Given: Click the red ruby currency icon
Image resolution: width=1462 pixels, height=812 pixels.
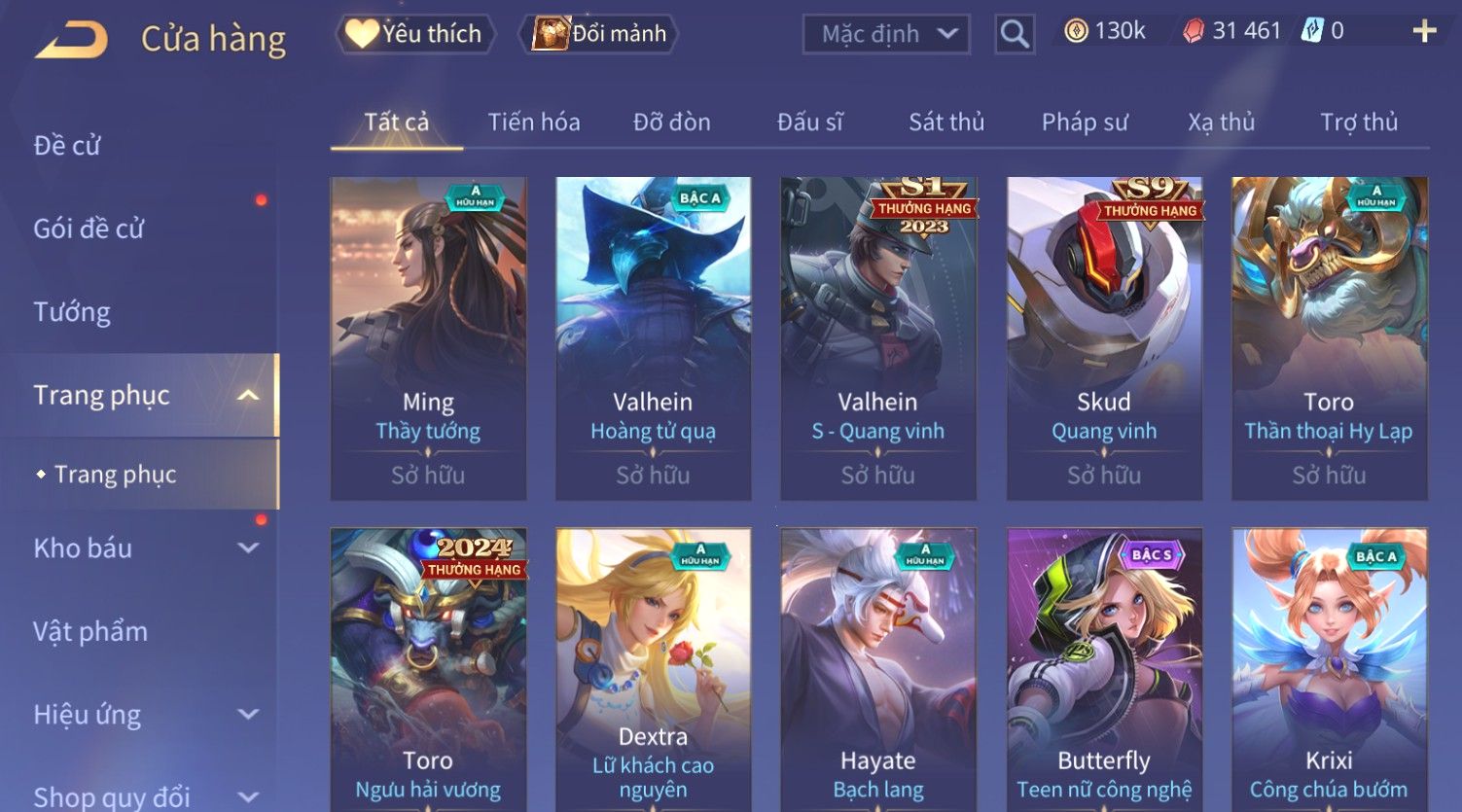Looking at the screenshot, I should 1194,31.
